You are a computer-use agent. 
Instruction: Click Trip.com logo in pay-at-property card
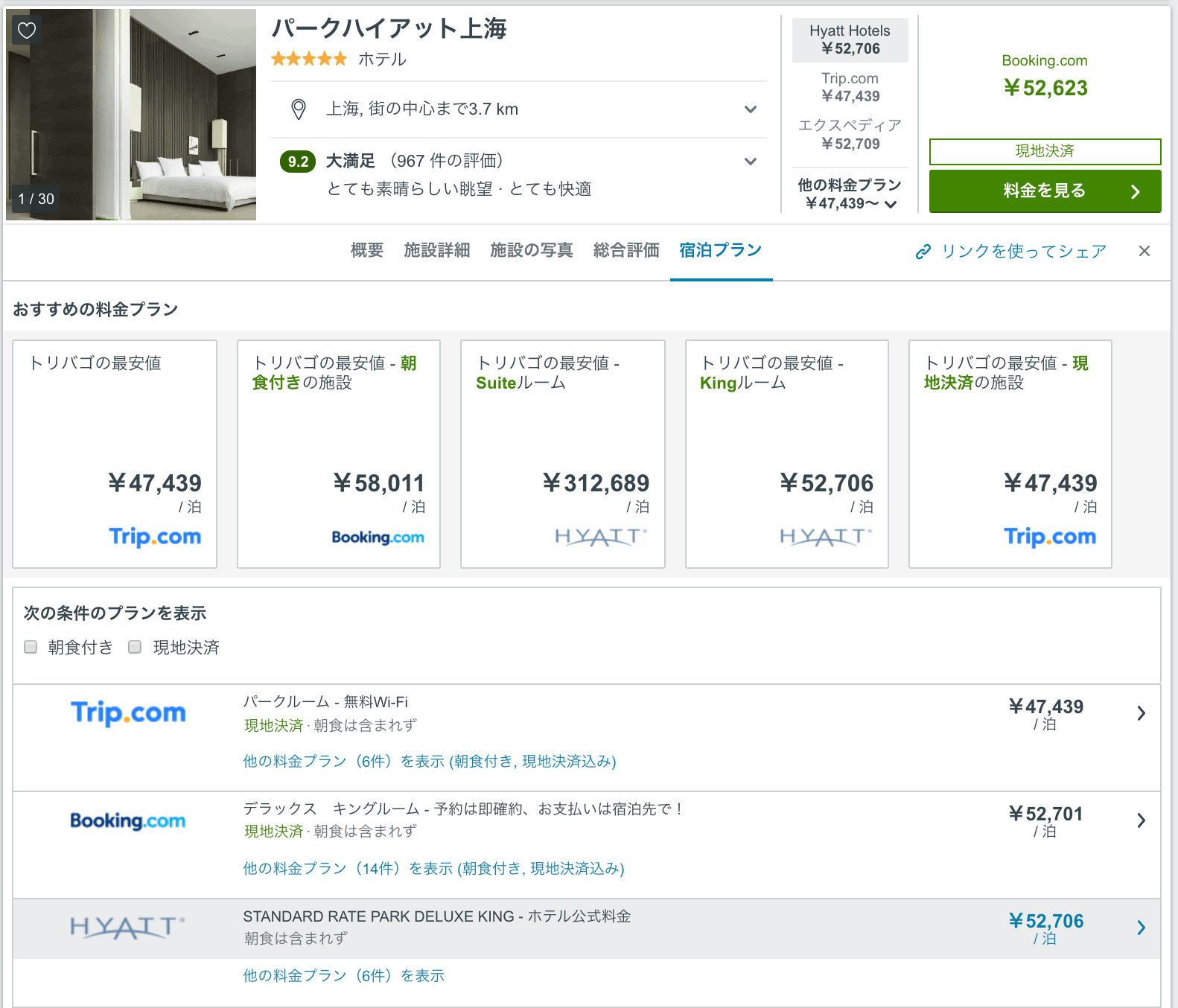[x=1050, y=537]
